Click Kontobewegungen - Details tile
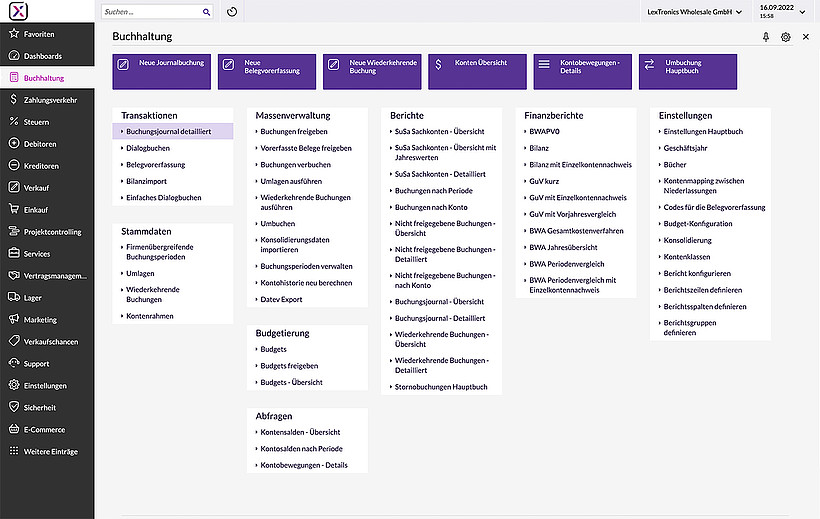This screenshot has width=820, height=519. coord(583,72)
